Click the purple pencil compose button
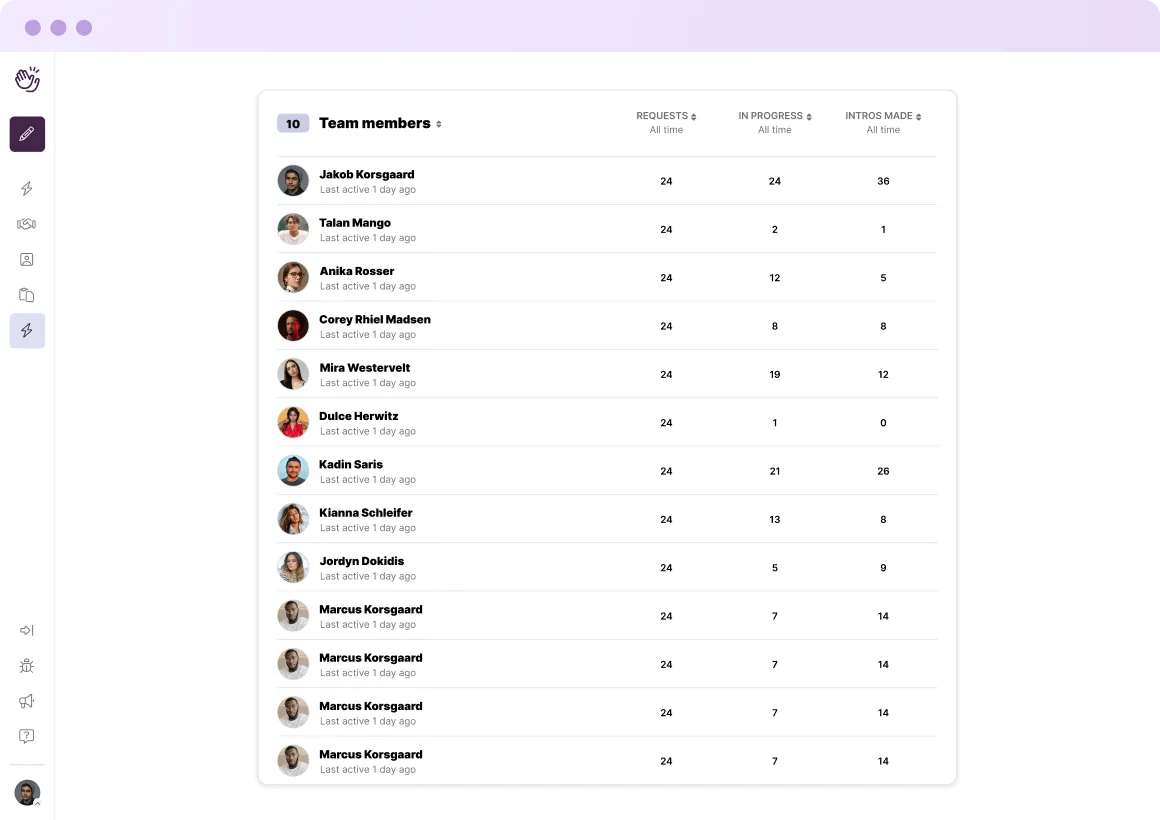 coord(27,134)
